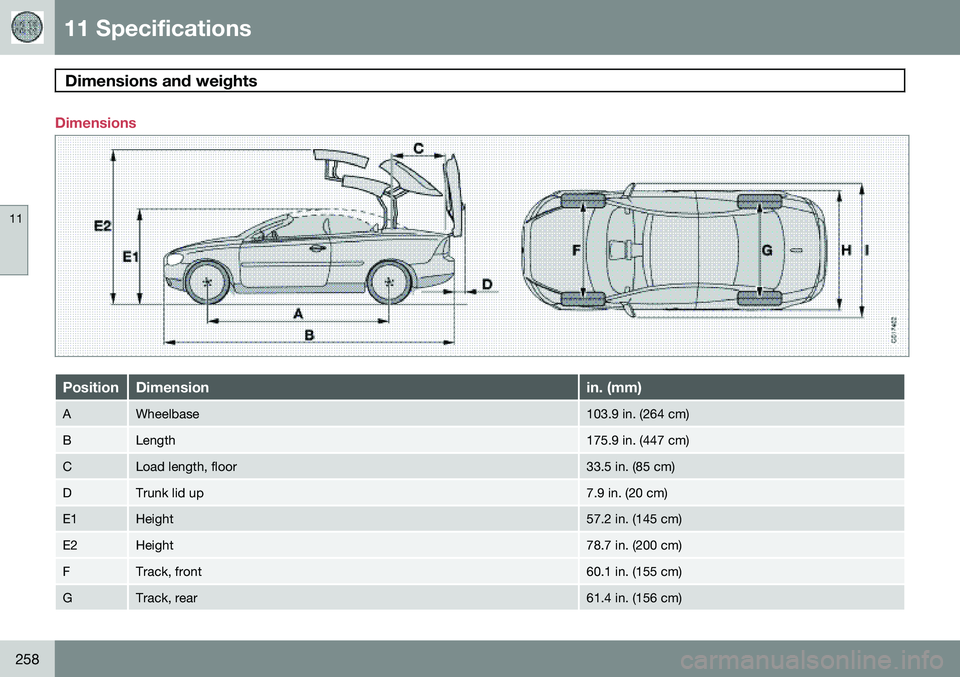Click the 'B' length label in diagram
This screenshot has height=677, width=960.
coord(310,335)
